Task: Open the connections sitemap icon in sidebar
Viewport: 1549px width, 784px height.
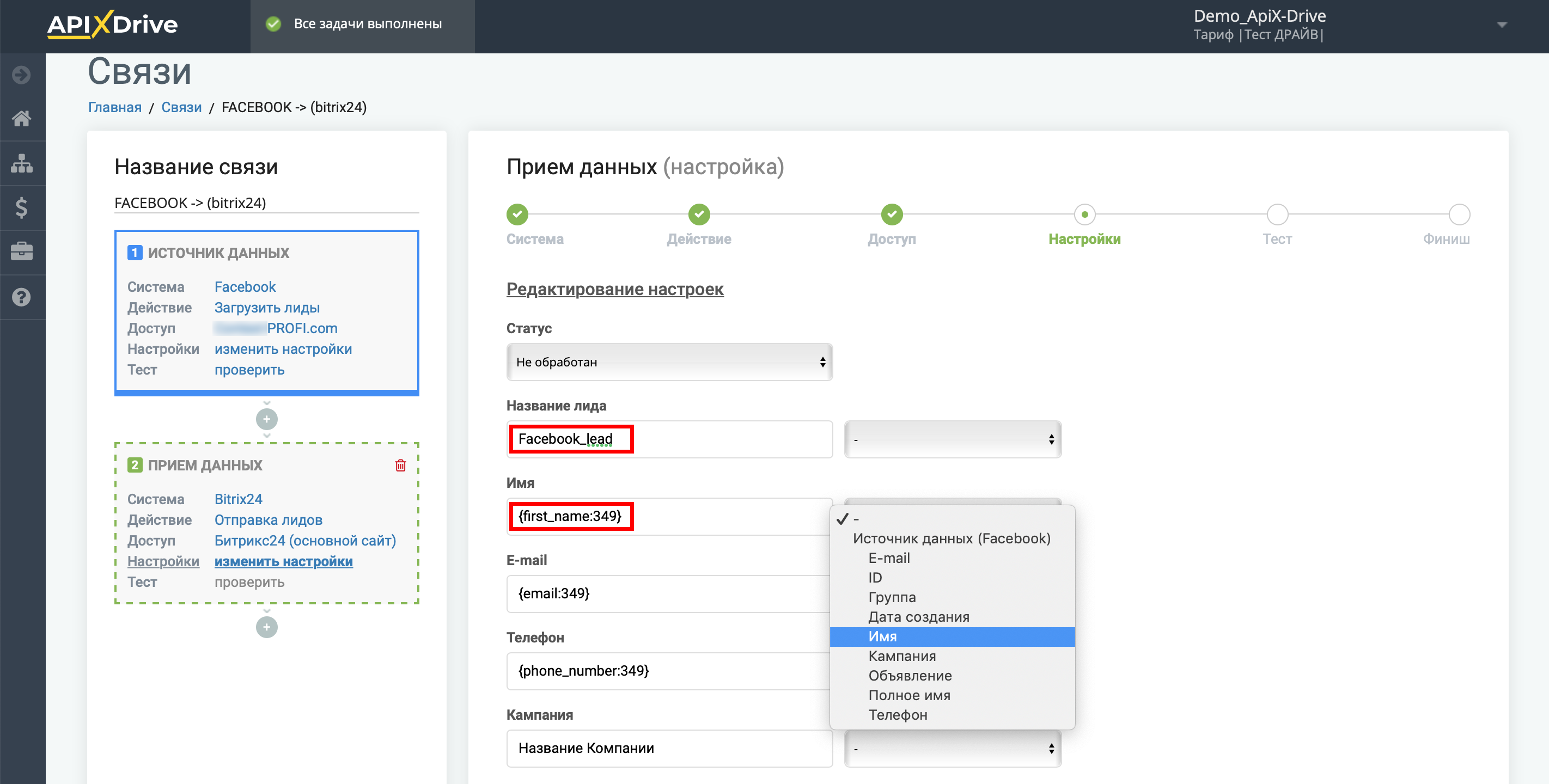Action: tap(22, 163)
